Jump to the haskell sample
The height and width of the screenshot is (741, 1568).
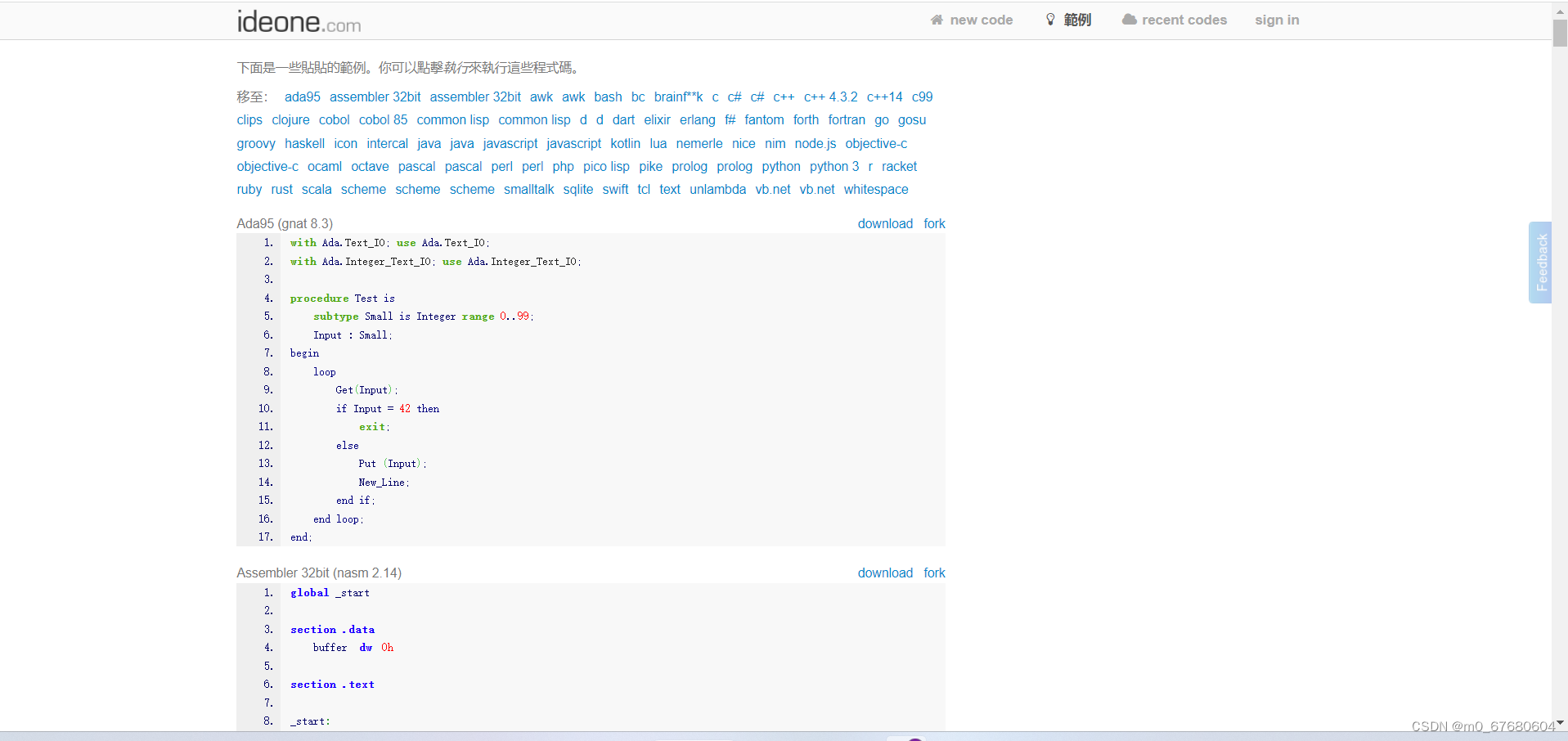coord(304,143)
